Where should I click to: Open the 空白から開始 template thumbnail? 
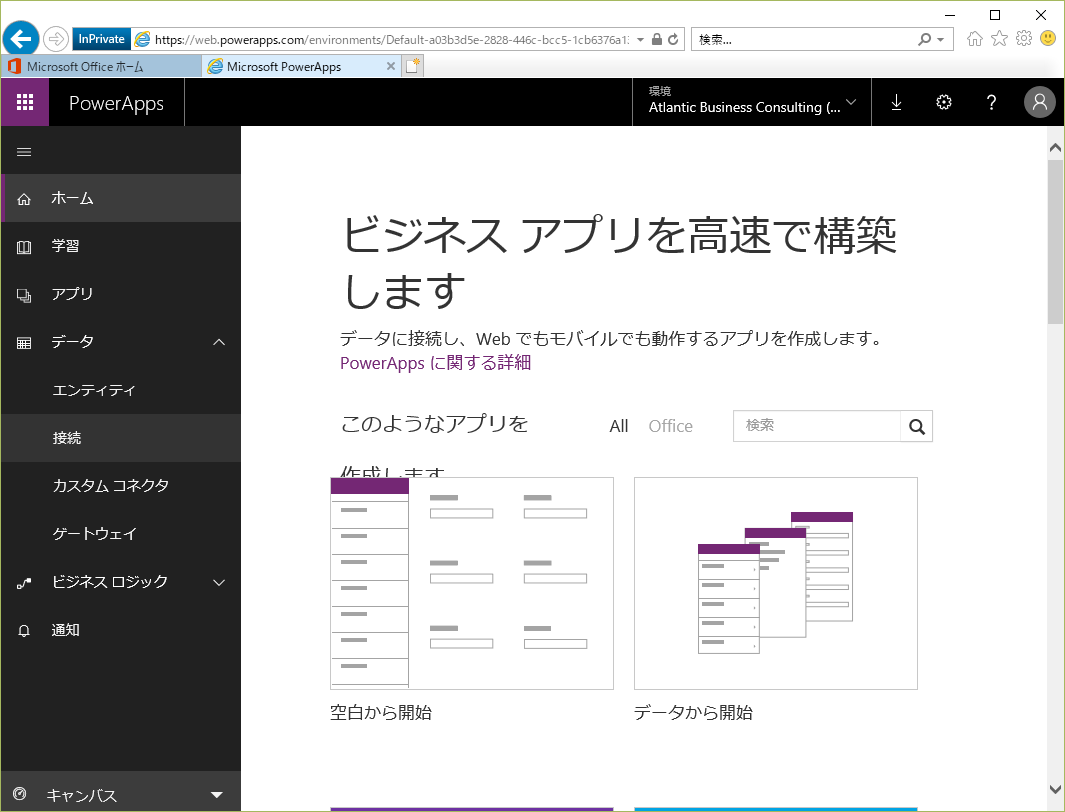(472, 583)
